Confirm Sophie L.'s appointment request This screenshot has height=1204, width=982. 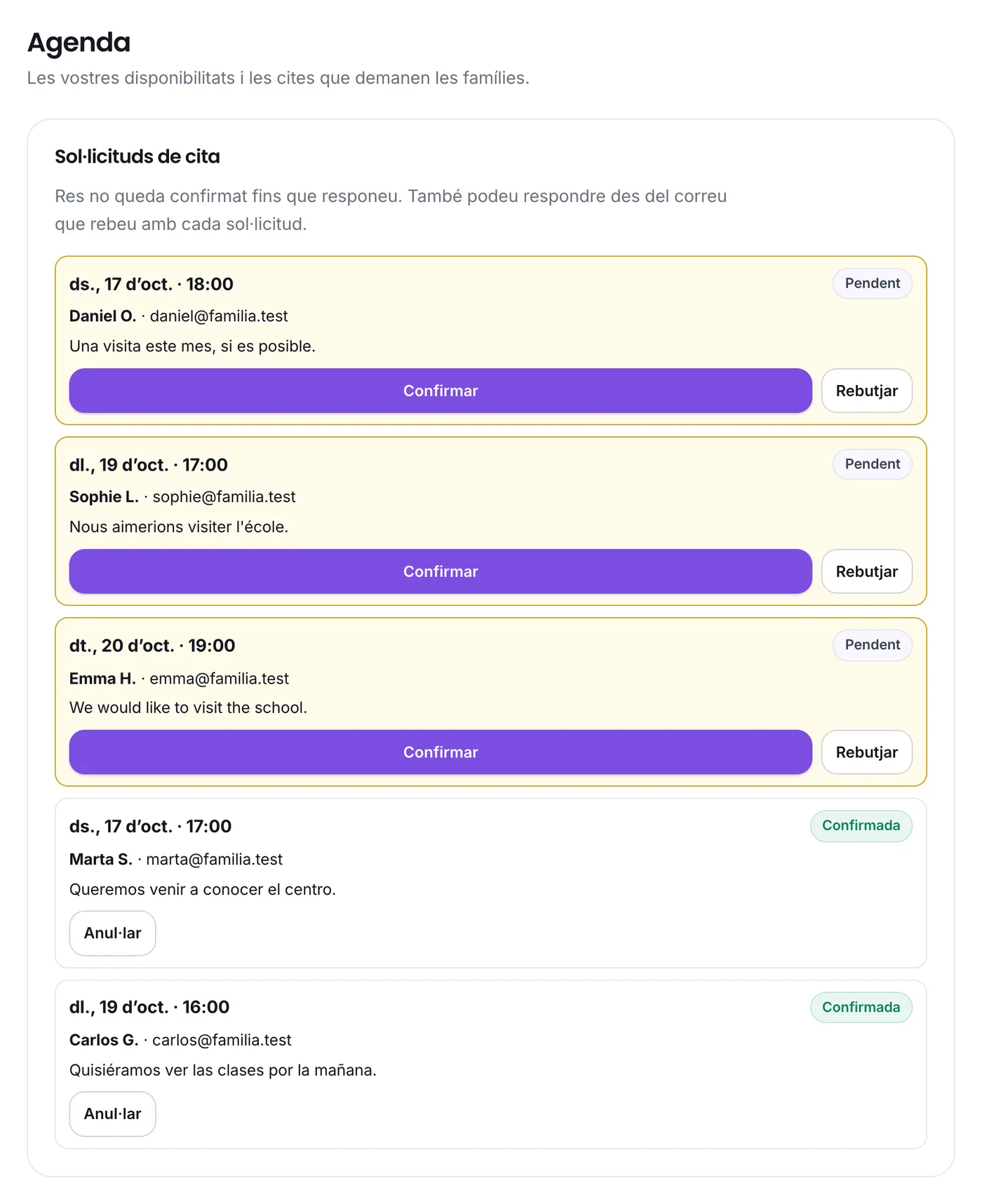click(x=440, y=571)
